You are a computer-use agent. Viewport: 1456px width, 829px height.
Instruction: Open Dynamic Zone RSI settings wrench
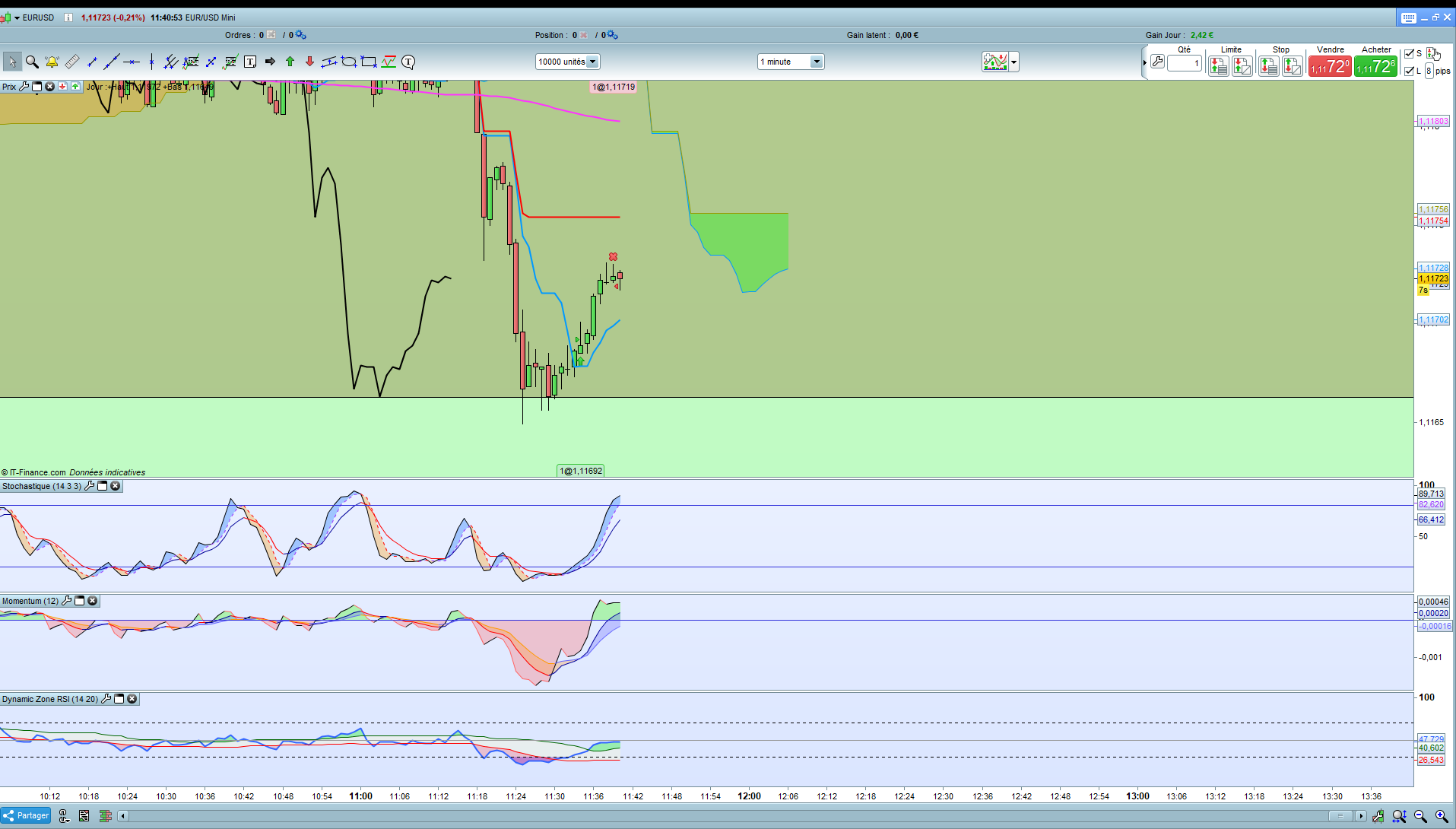point(106,699)
